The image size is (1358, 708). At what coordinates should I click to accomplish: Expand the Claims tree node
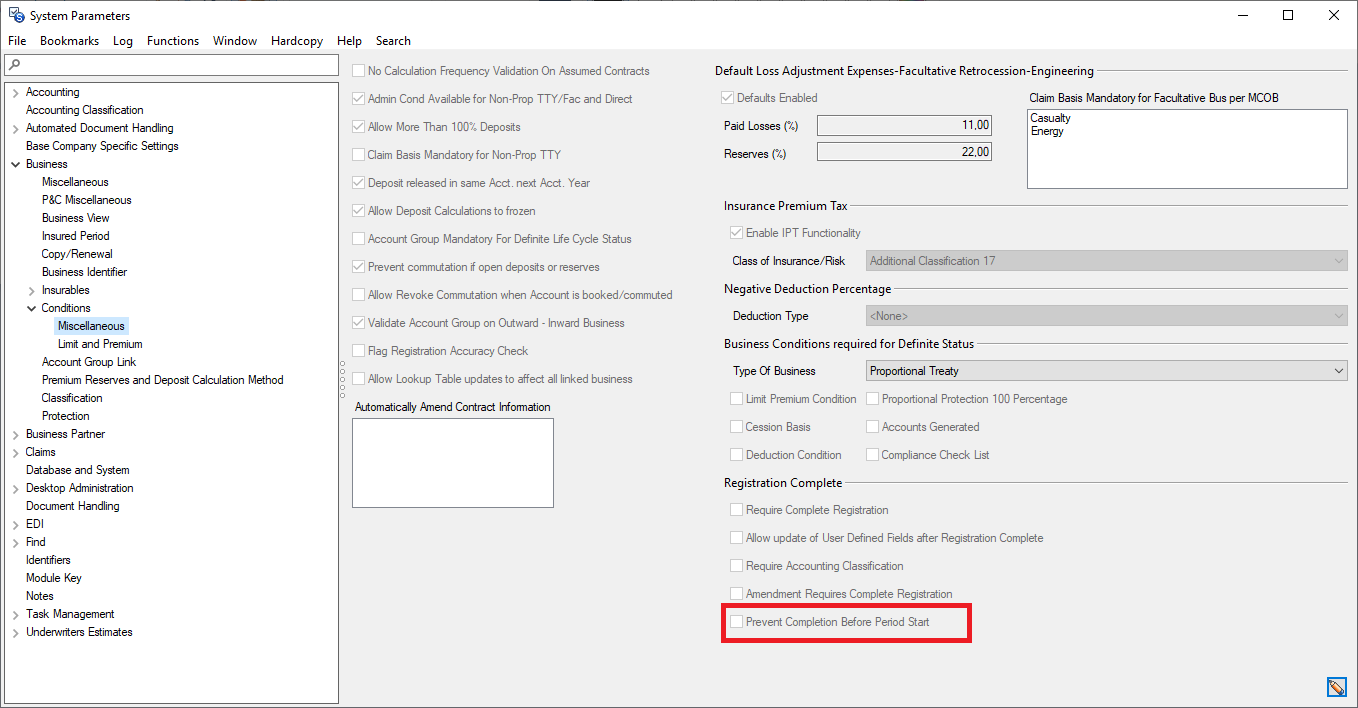pyautogui.click(x=15, y=452)
